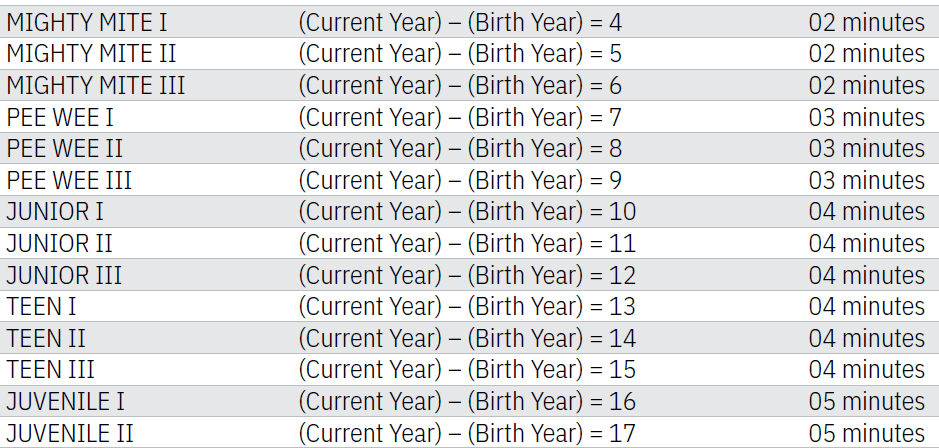
Task: Select the age formula equal to 10
Action: (x=467, y=212)
